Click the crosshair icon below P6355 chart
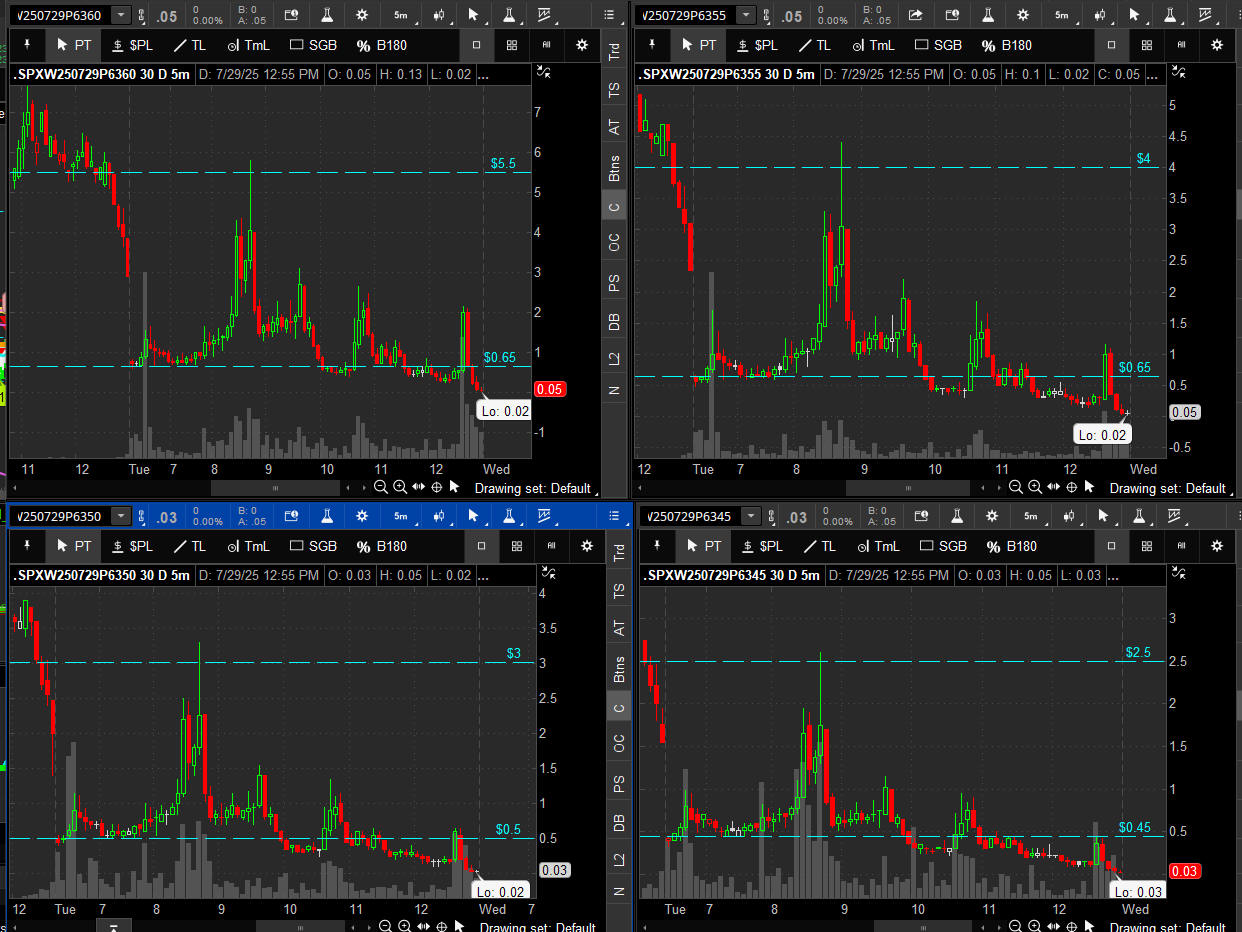Image resolution: width=1242 pixels, height=932 pixels. 1071,487
